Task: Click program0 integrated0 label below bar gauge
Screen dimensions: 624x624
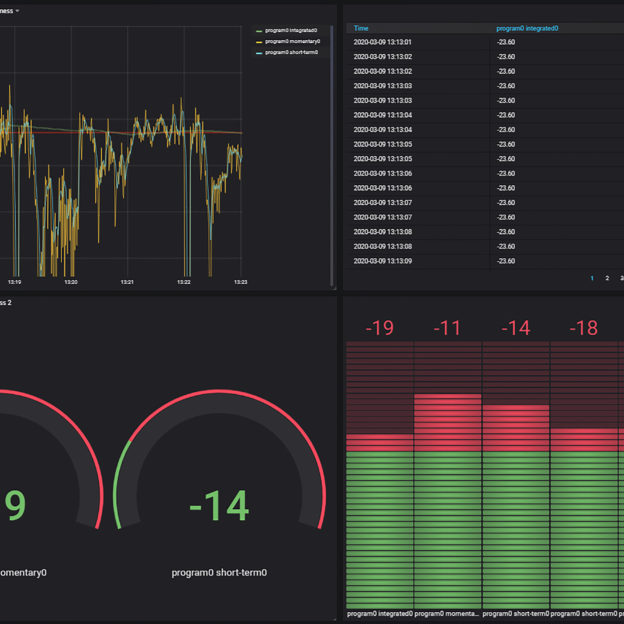Action: click(x=380, y=614)
